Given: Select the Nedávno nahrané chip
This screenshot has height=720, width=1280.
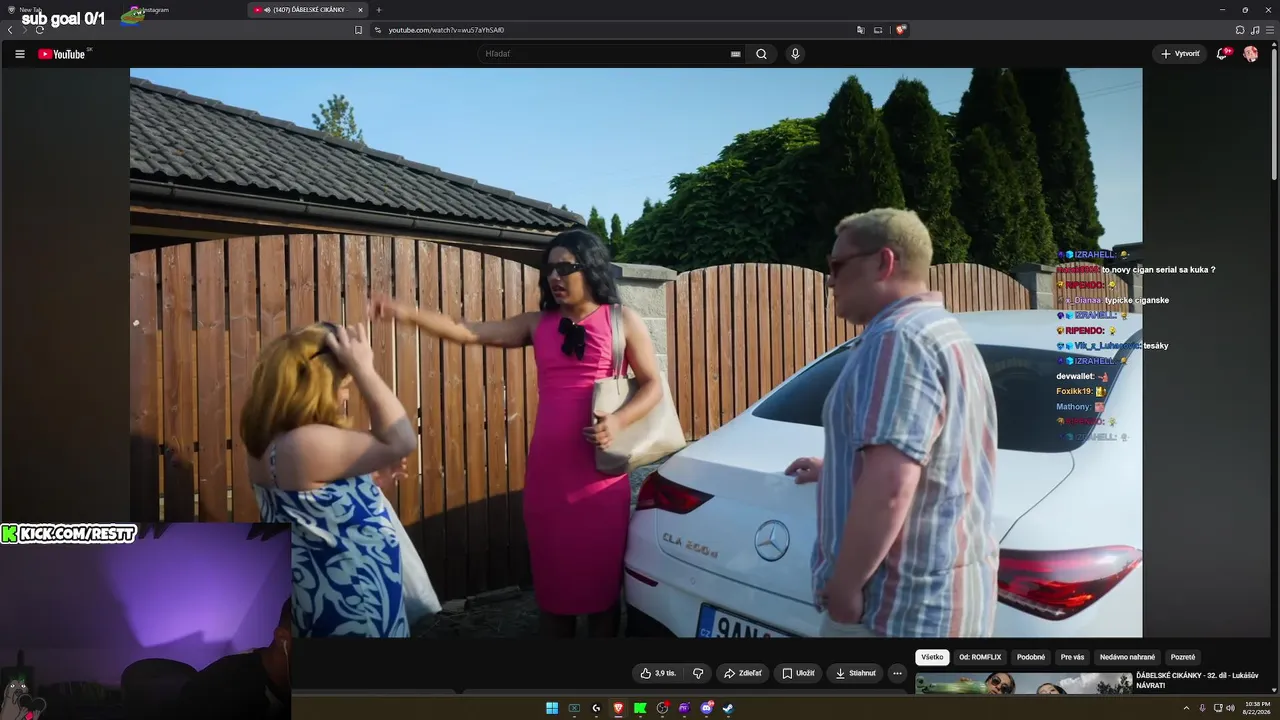Looking at the screenshot, I should (x=1127, y=657).
